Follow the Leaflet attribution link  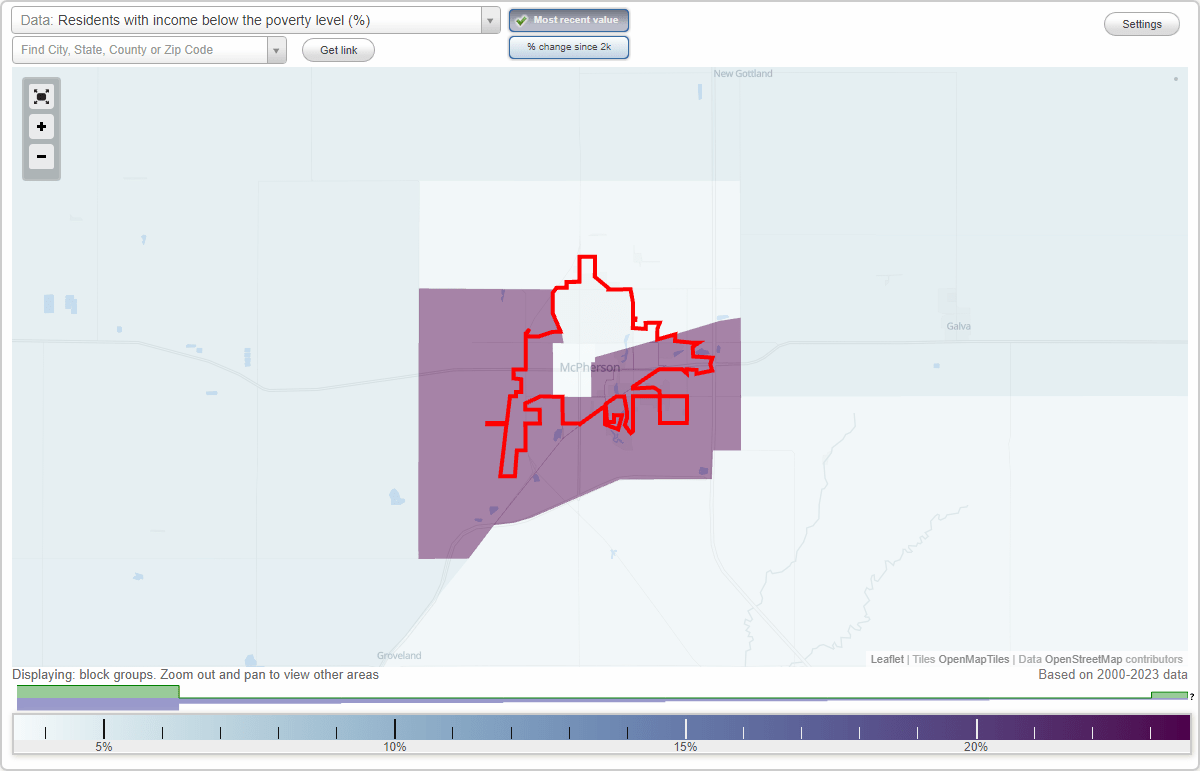click(886, 659)
